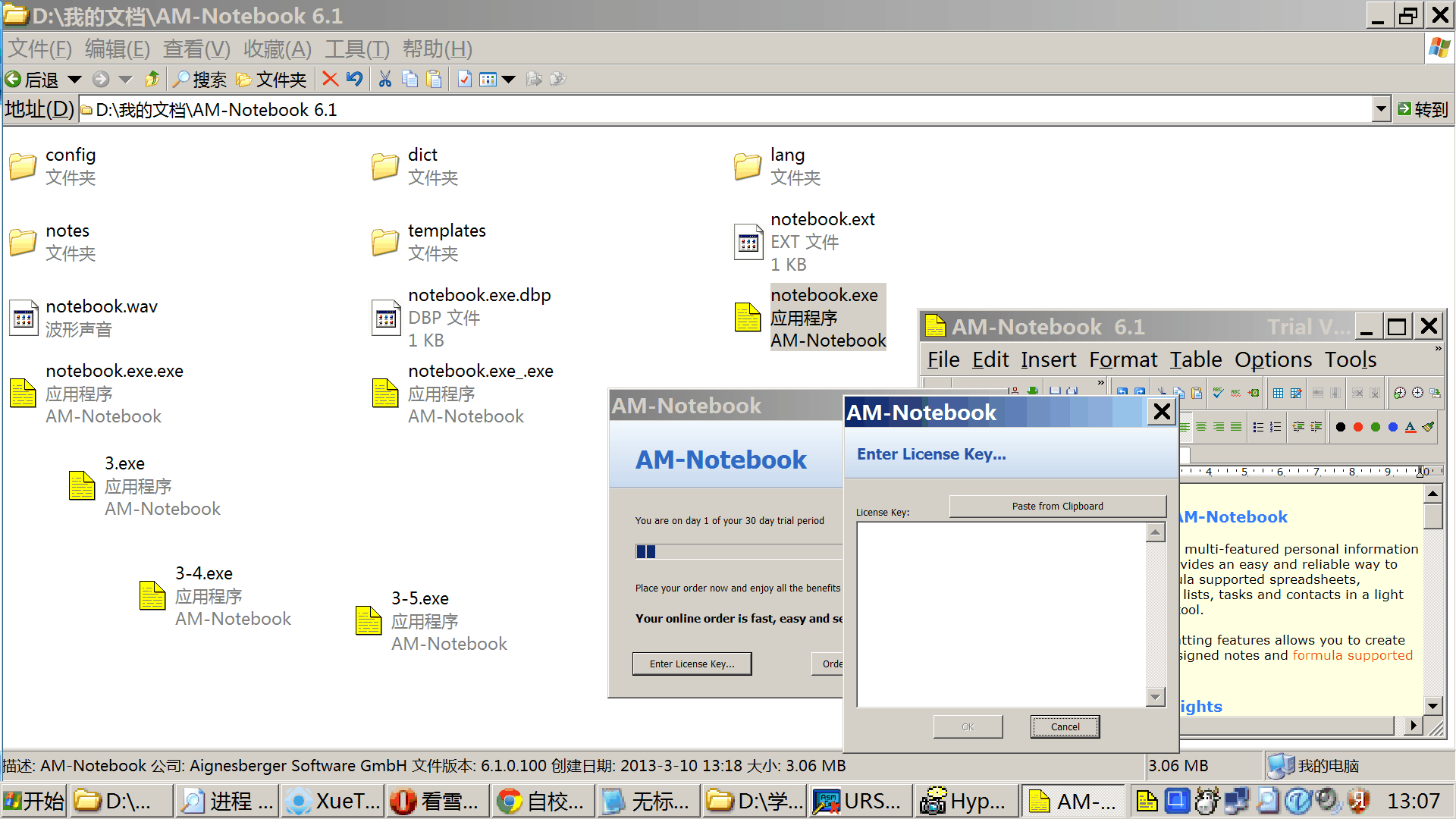This screenshot has height=819, width=1456.
Task: Open the views dropdown arrow in Explorer toolbar
Action: point(509,79)
